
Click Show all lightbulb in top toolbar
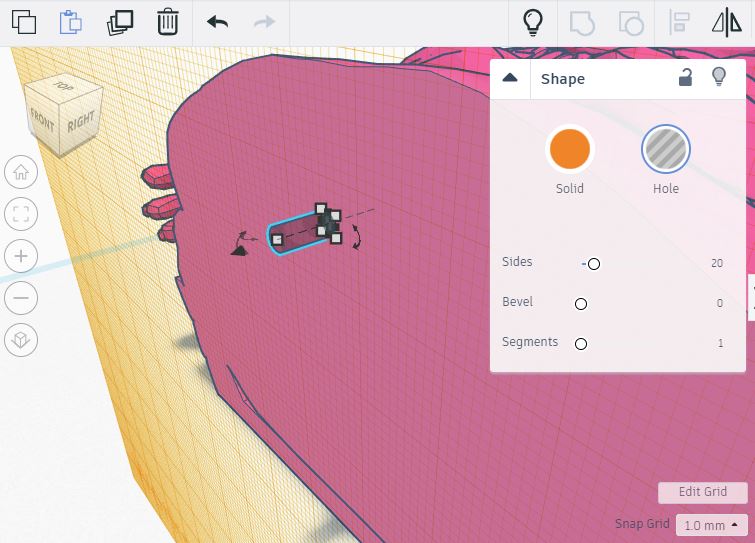tap(533, 22)
